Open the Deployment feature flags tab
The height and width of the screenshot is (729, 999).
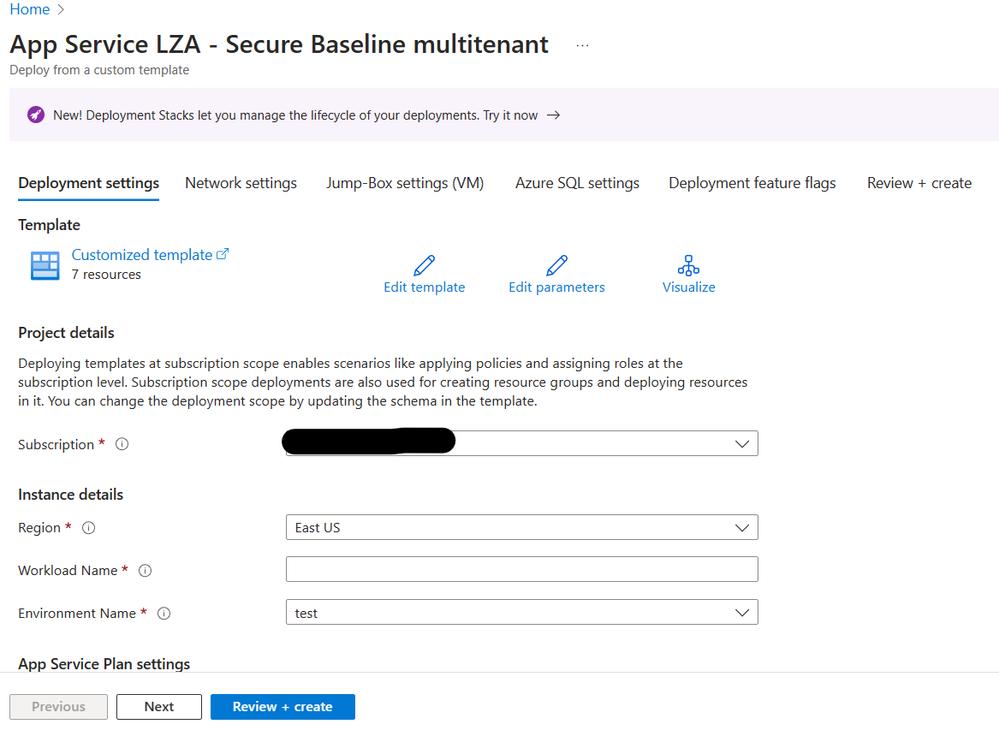click(x=752, y=183)
